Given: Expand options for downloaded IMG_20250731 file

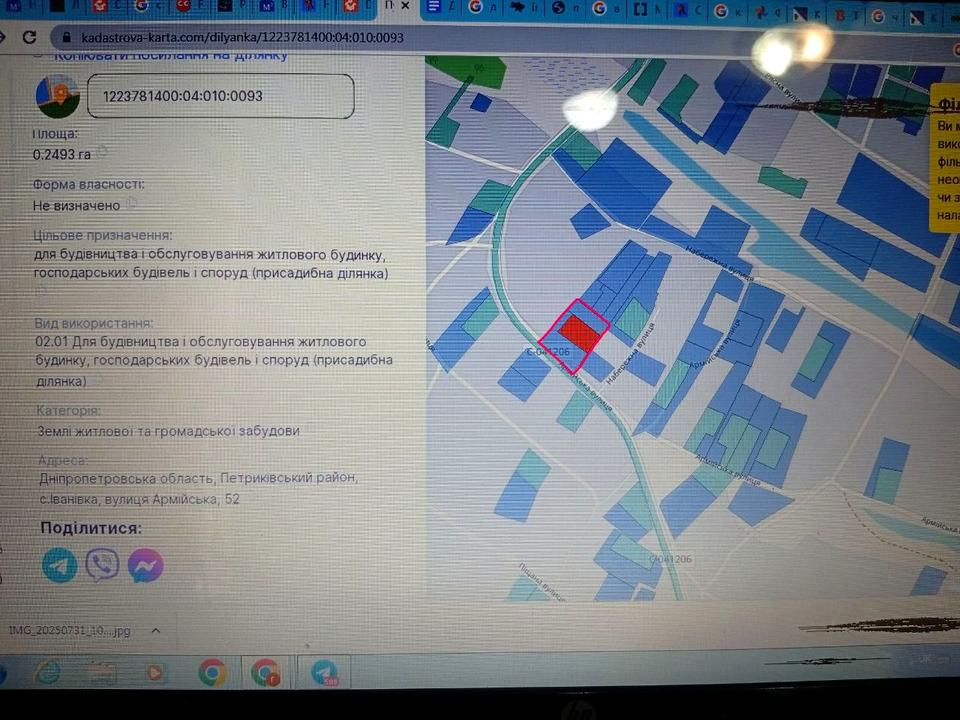Looking at the screenshot, I should pyautogui.click(x=154, y=631).
